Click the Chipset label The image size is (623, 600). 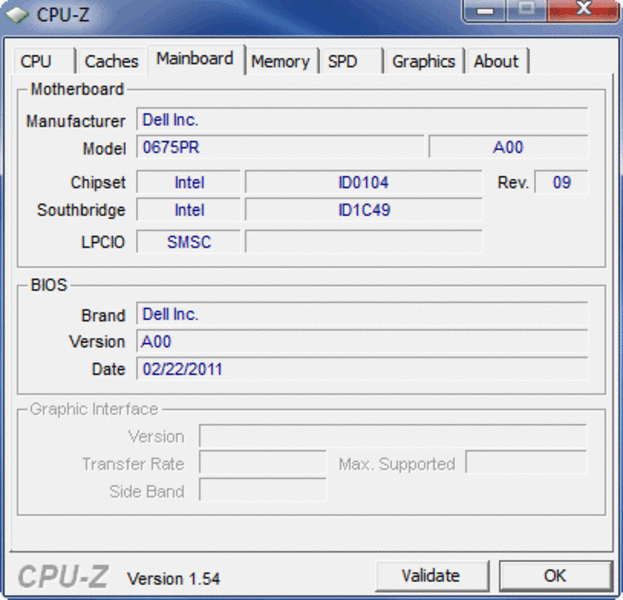98,183
